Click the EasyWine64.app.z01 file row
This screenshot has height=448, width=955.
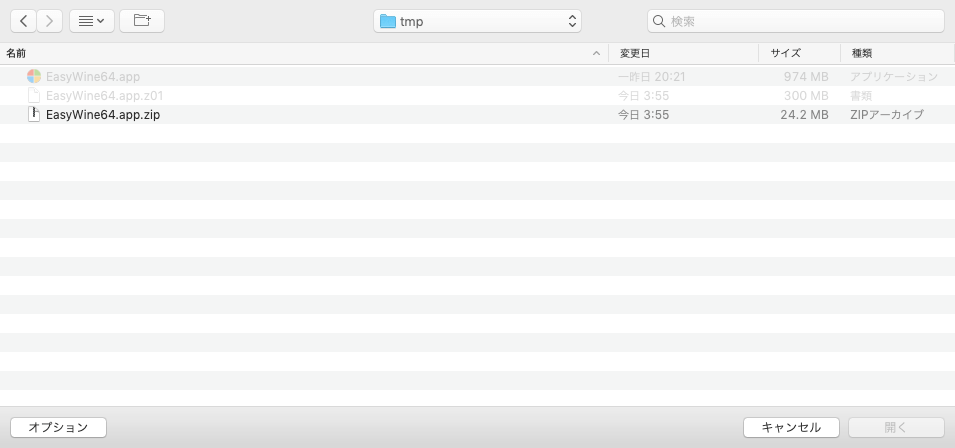click(x=478, y=96)
